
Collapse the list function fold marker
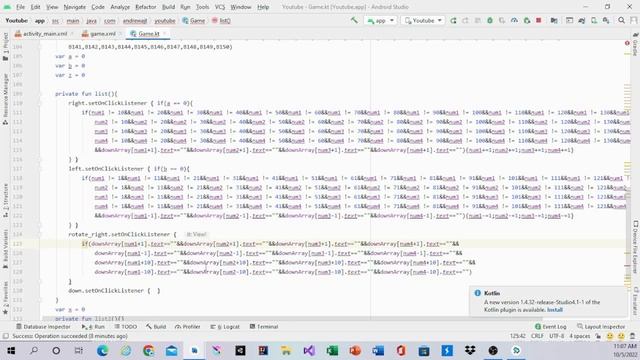(40, 94)
